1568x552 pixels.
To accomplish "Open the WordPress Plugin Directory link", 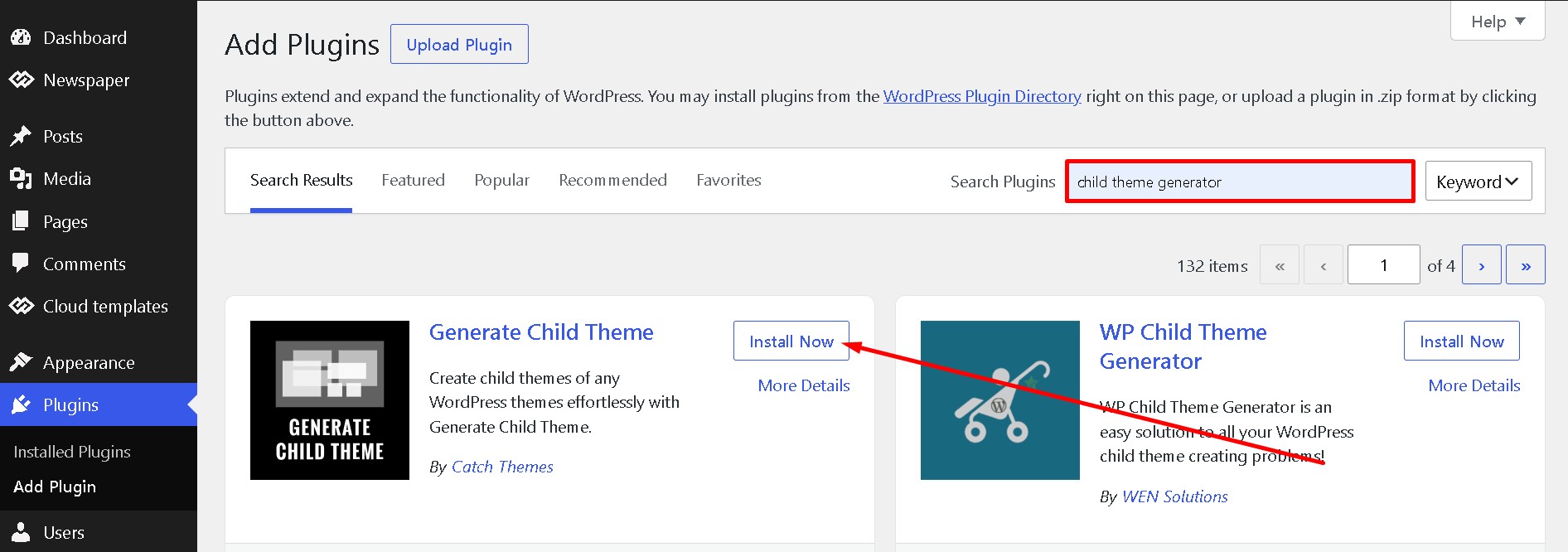I will pyautogui.click(x=982, y=96).
